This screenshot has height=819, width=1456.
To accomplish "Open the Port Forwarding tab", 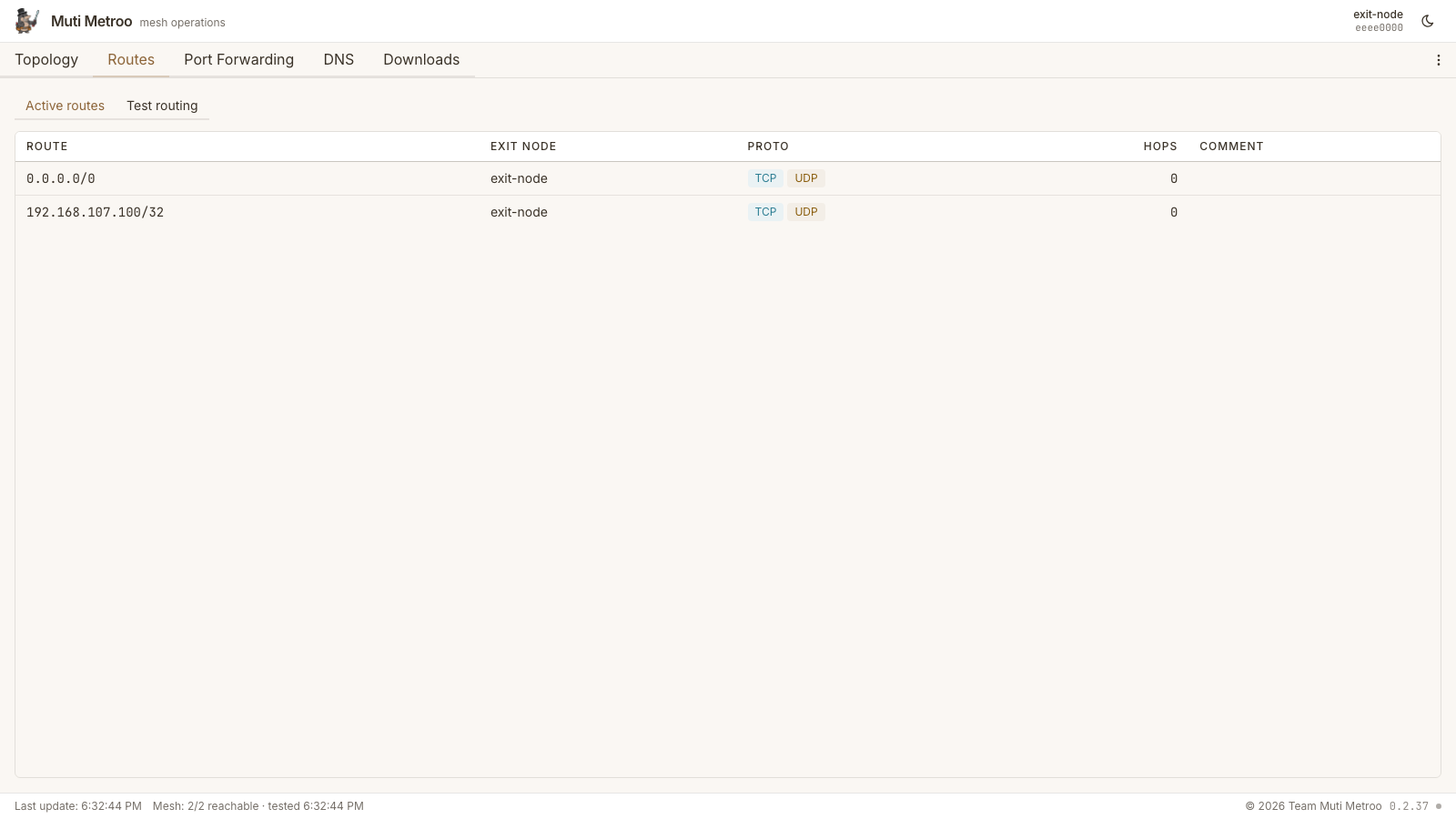I will tap(238, 59).
